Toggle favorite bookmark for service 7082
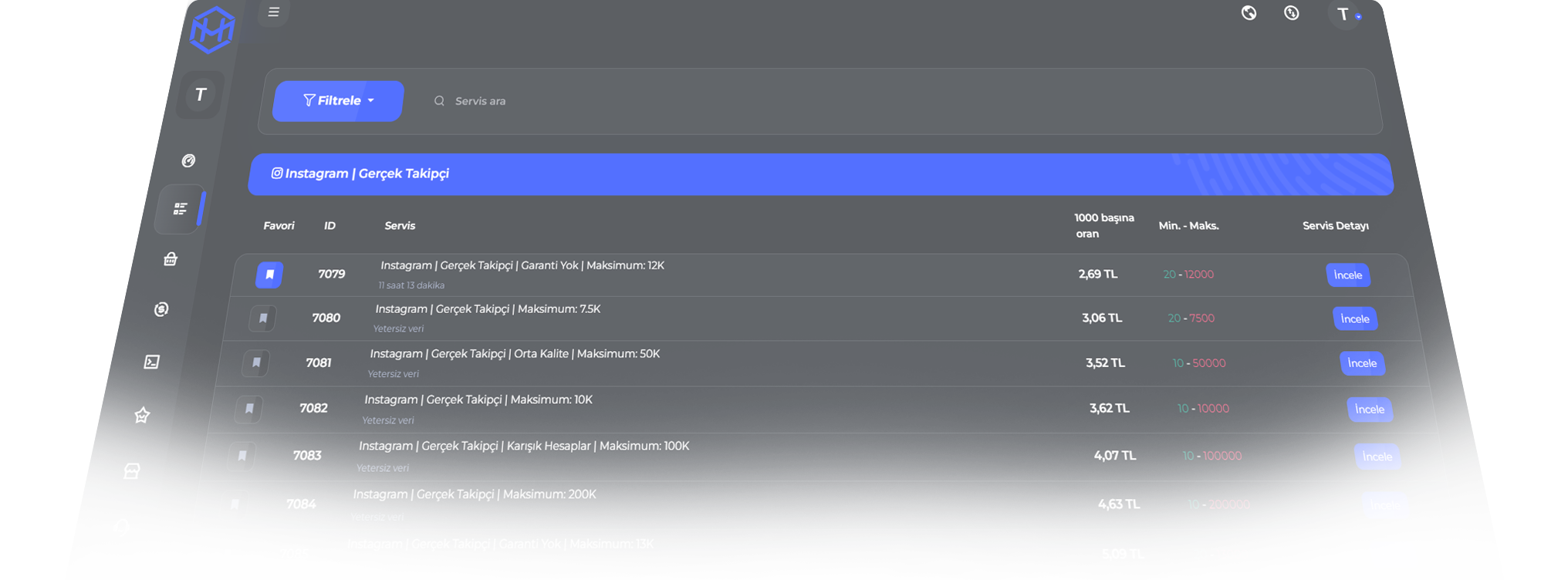Screen dimensions: 1568x580 coord(249,409)
